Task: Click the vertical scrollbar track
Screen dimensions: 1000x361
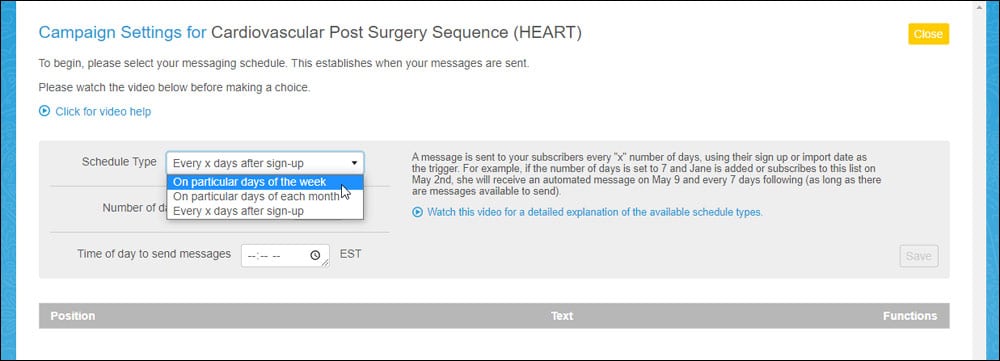Action: (980, 185)
